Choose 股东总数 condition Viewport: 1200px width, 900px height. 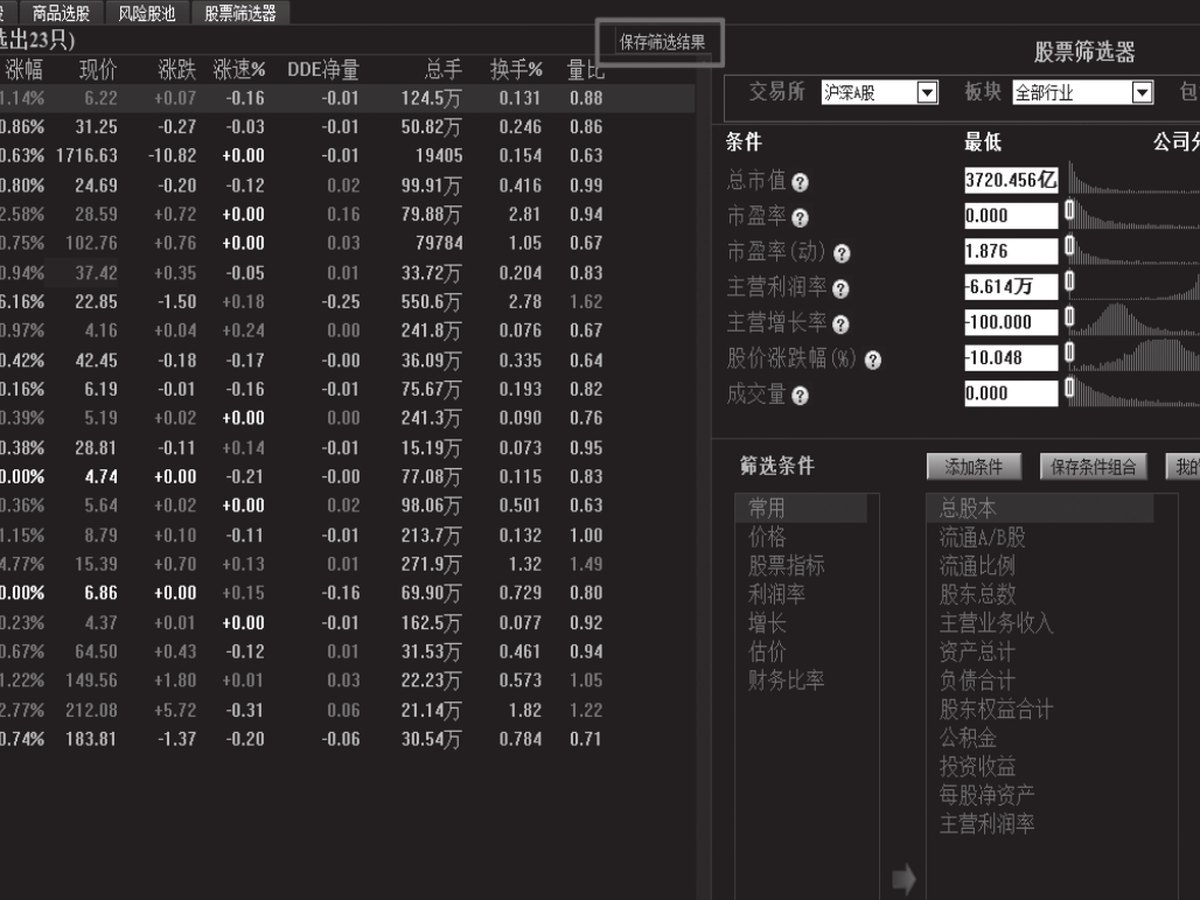(x=978, y=595)
